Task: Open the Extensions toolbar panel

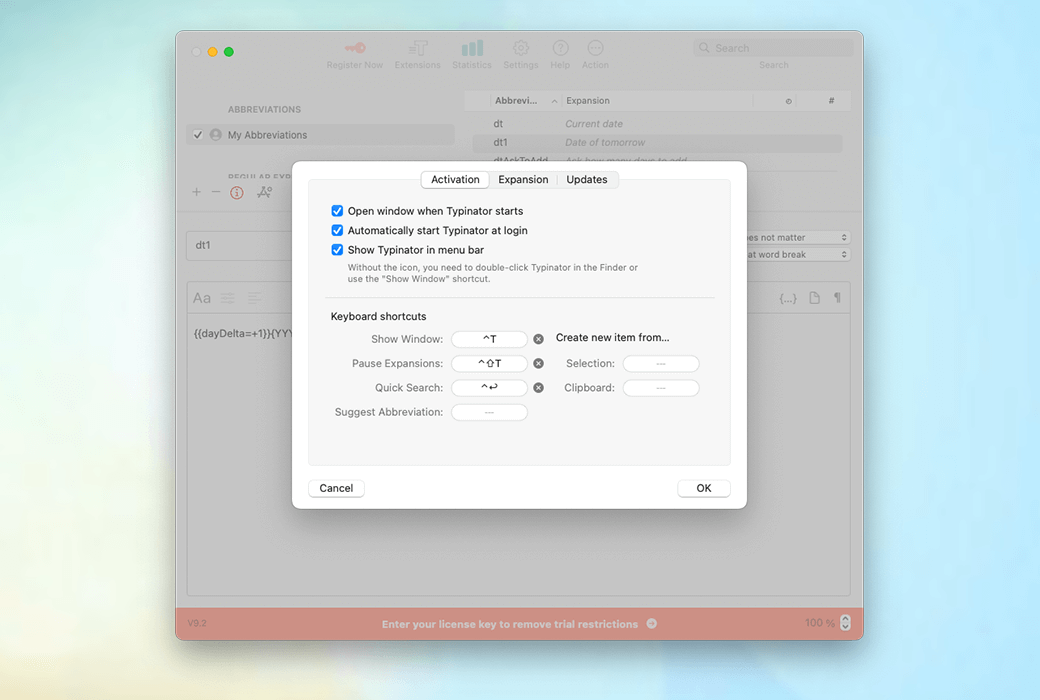Action: 417,52
